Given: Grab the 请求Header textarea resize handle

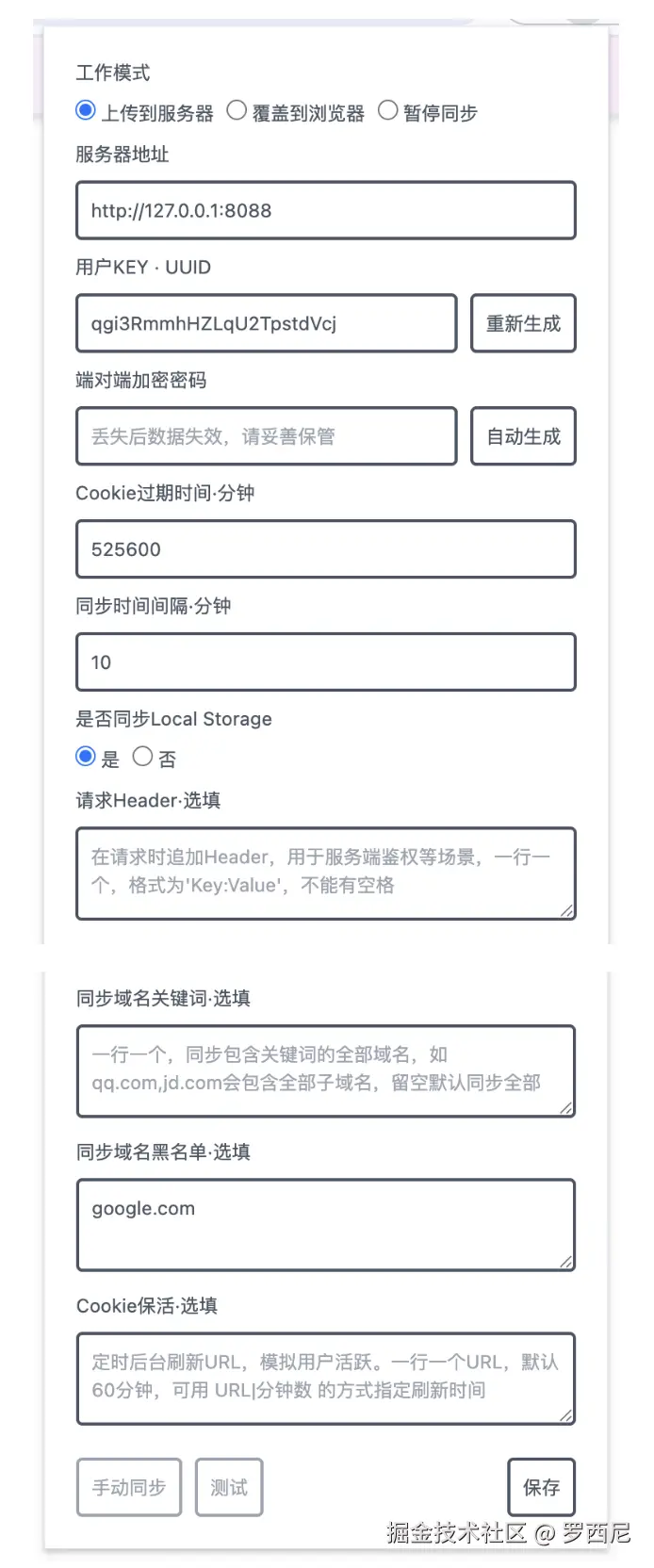Looking at the screenshot, I should [x=566, y=910].
